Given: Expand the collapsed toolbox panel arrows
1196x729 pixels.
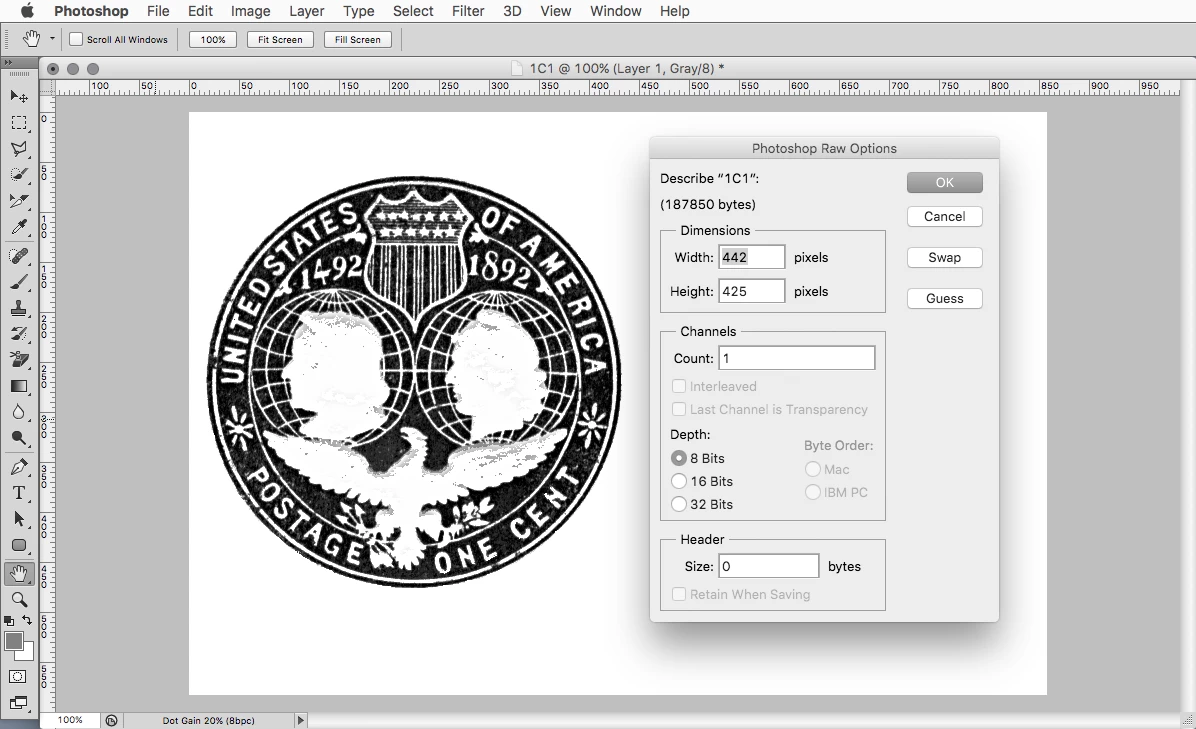Looking at the screenshot, I should click(8, 63).
